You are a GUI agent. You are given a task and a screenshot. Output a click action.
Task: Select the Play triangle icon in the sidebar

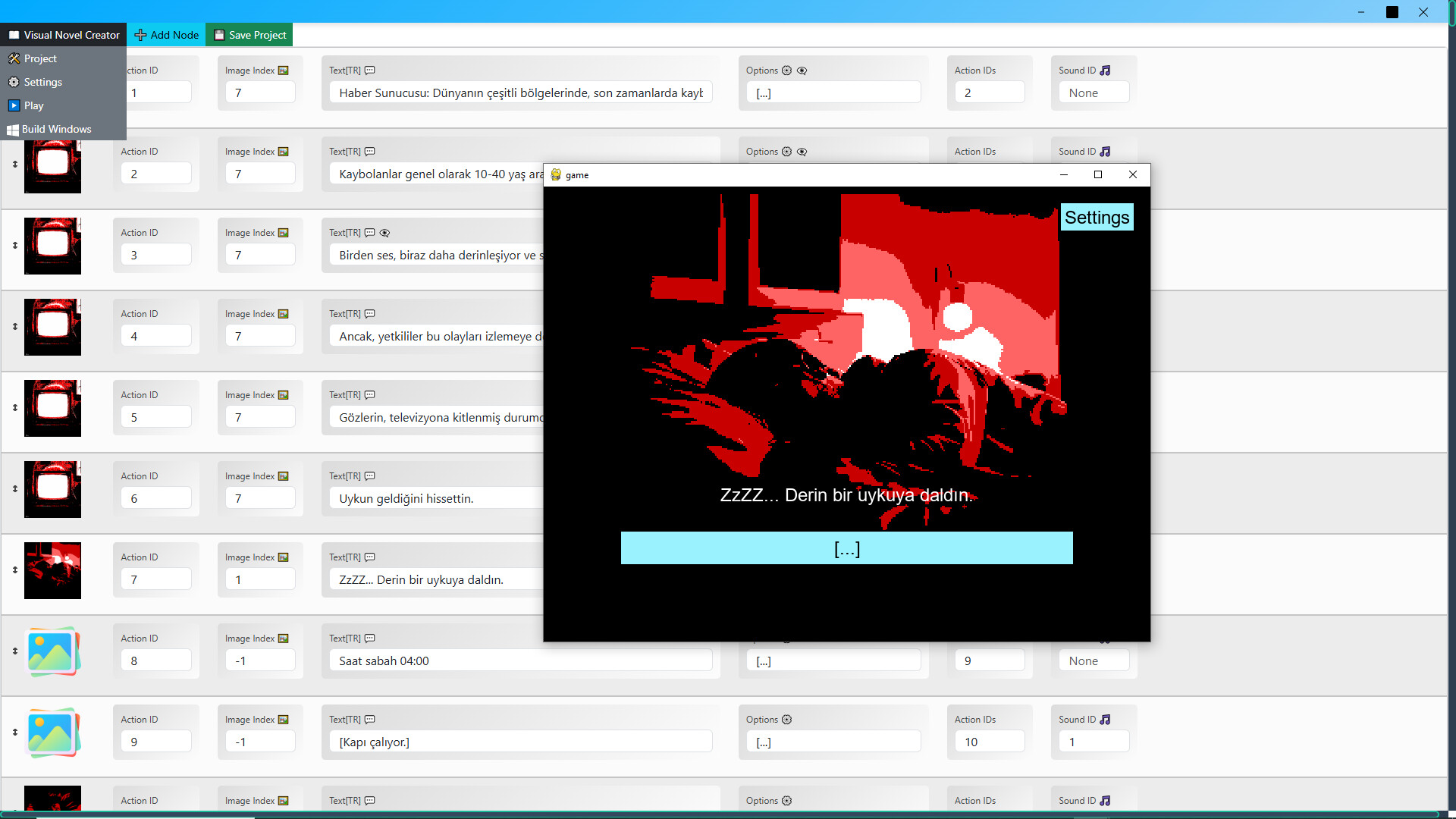tap(14, 105)
